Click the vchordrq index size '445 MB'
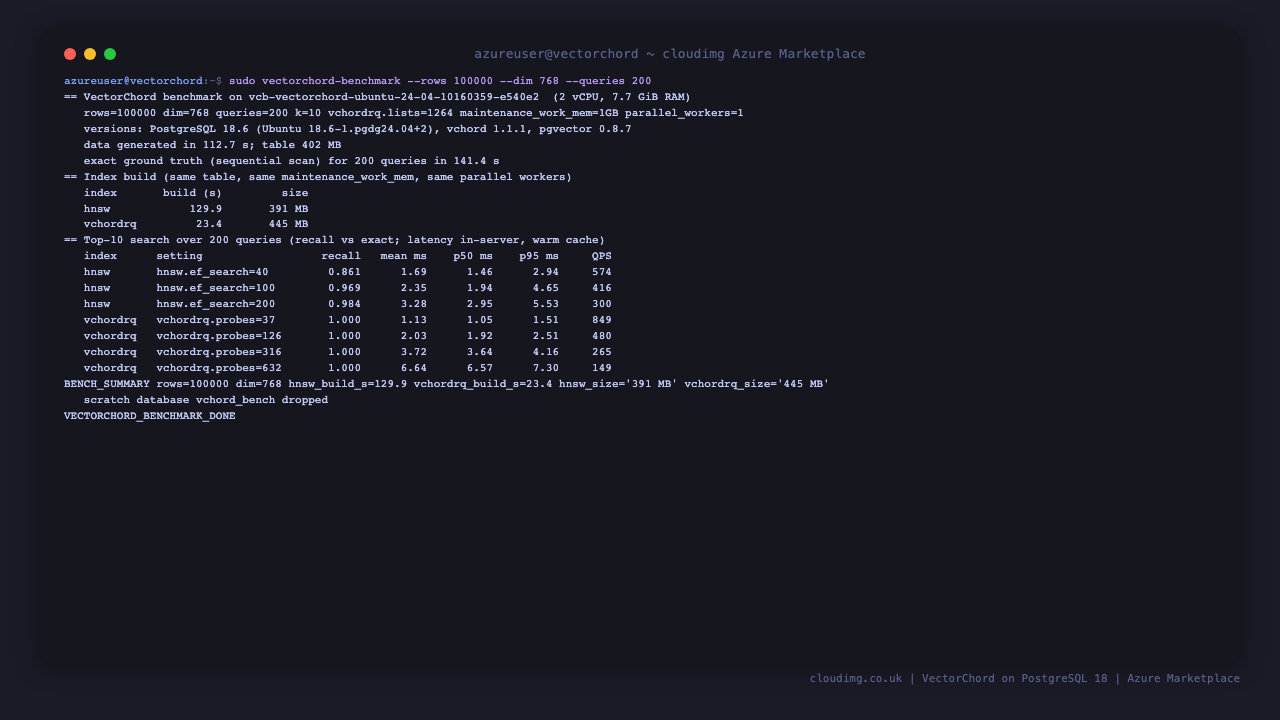 (288, 224)
